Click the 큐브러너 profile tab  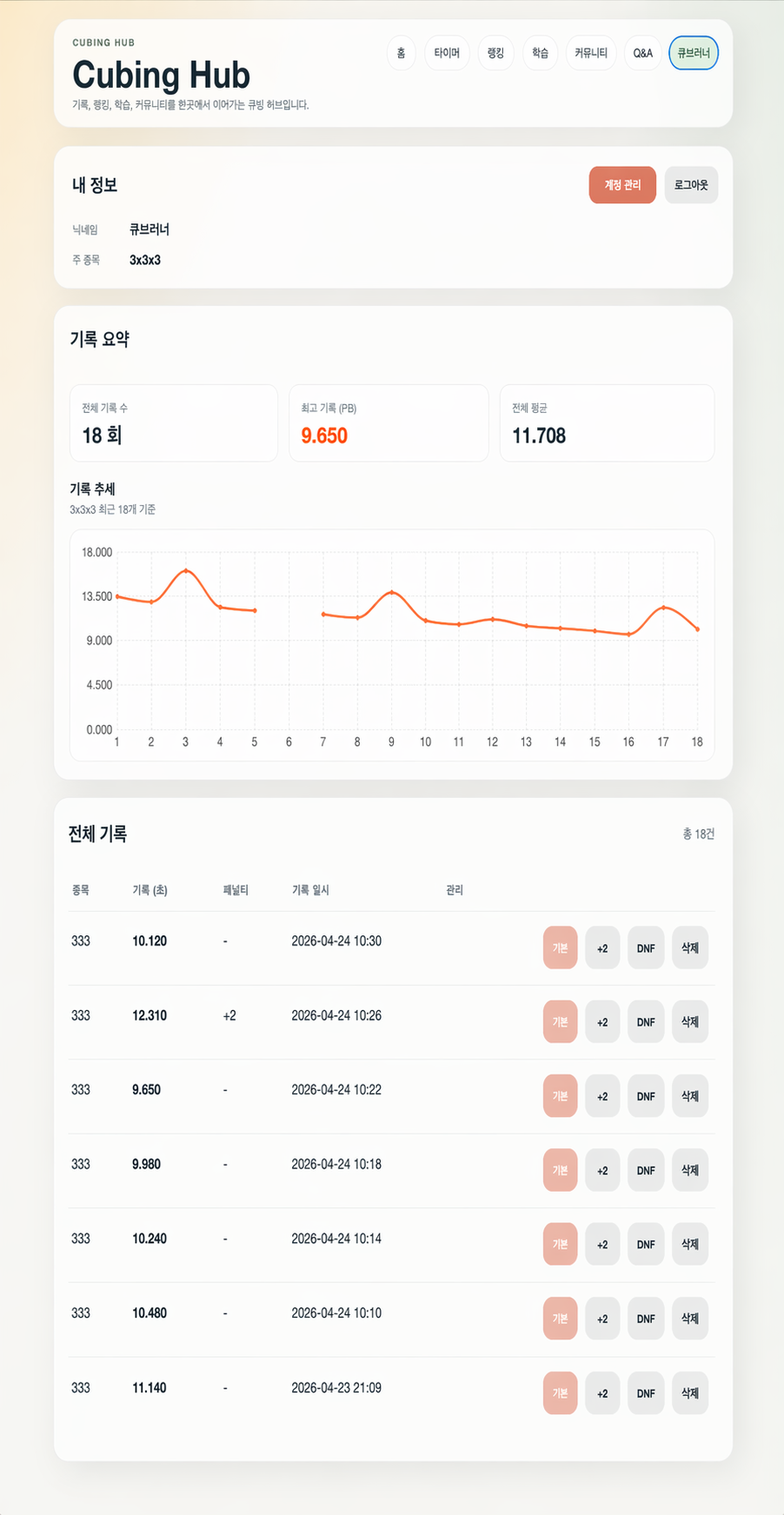(x=694, y=53)
